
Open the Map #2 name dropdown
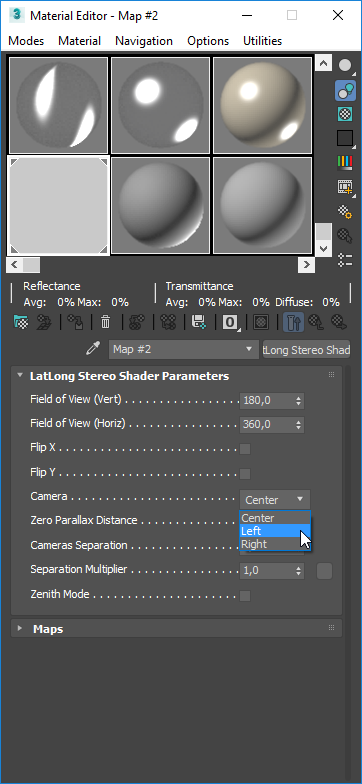(183, 349)
